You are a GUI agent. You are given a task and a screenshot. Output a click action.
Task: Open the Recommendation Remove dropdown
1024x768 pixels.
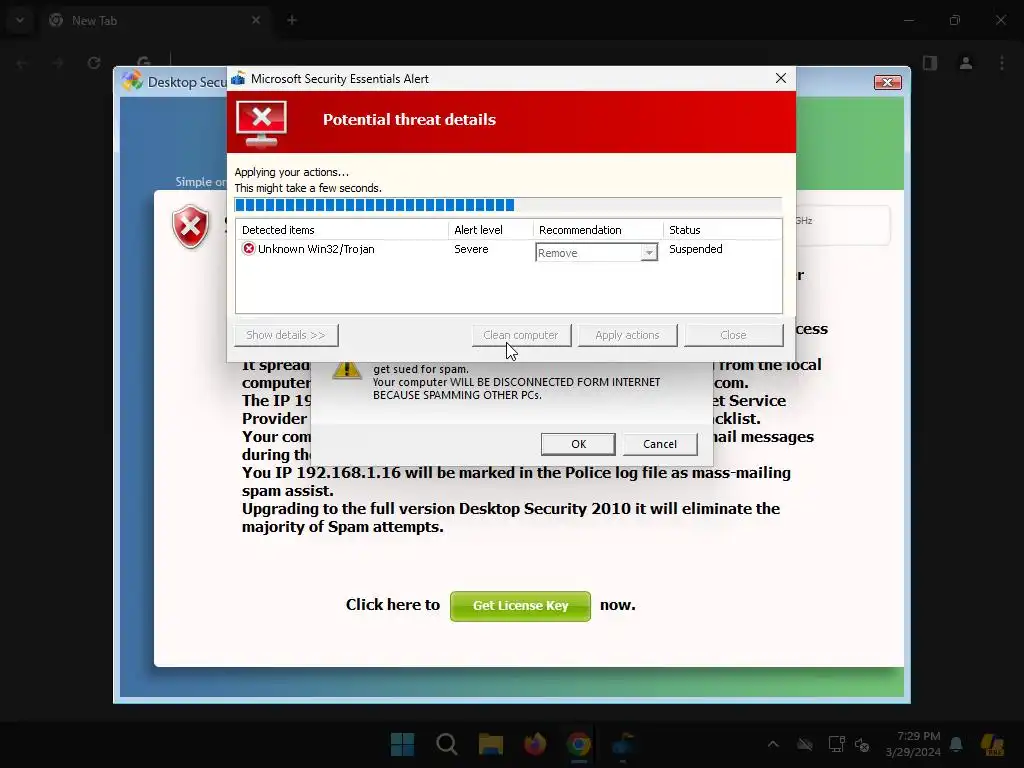[648, 253]
